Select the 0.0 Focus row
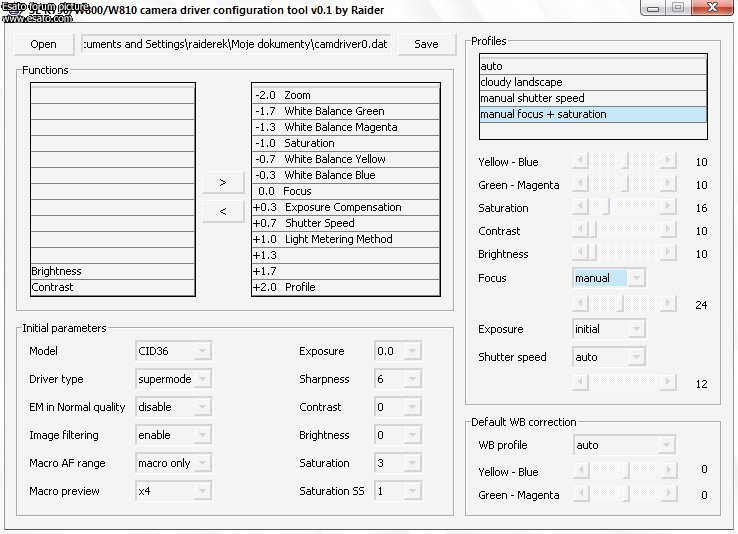The image size is (738, 534). tap(346, 191)
